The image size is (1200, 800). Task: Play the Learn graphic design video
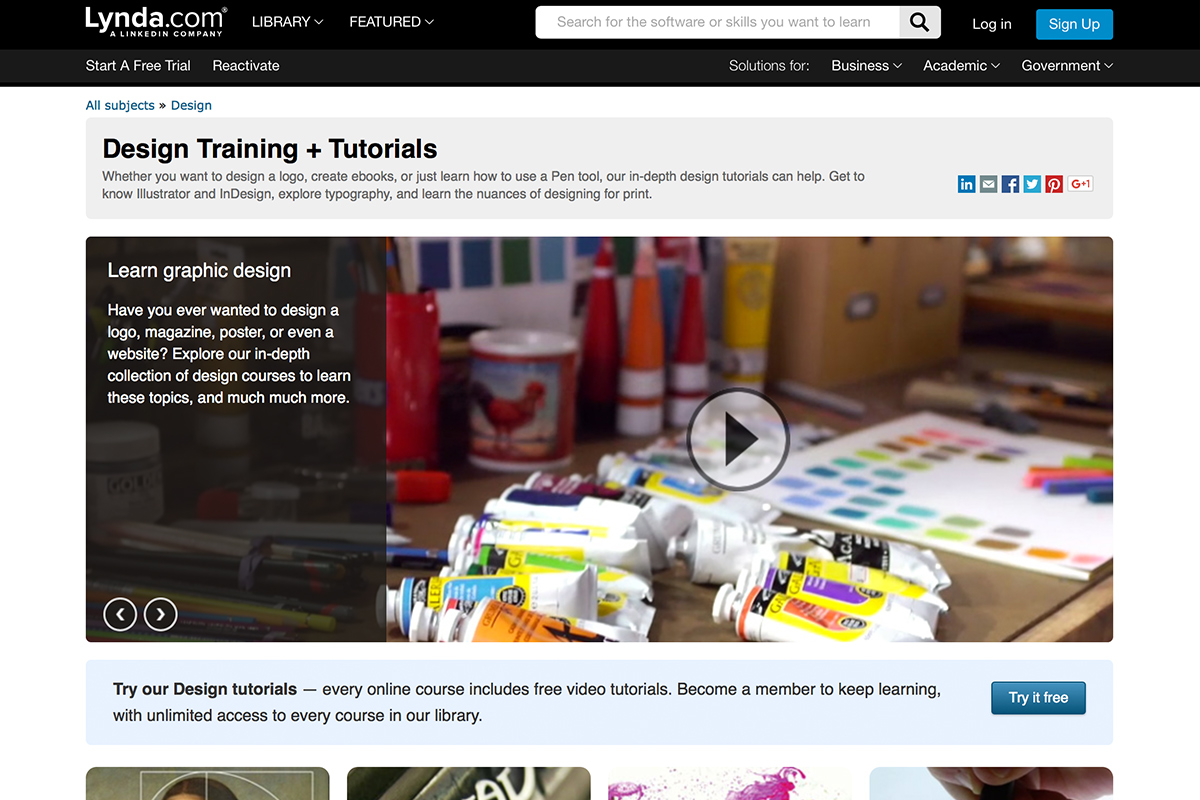tap(738, 439)
